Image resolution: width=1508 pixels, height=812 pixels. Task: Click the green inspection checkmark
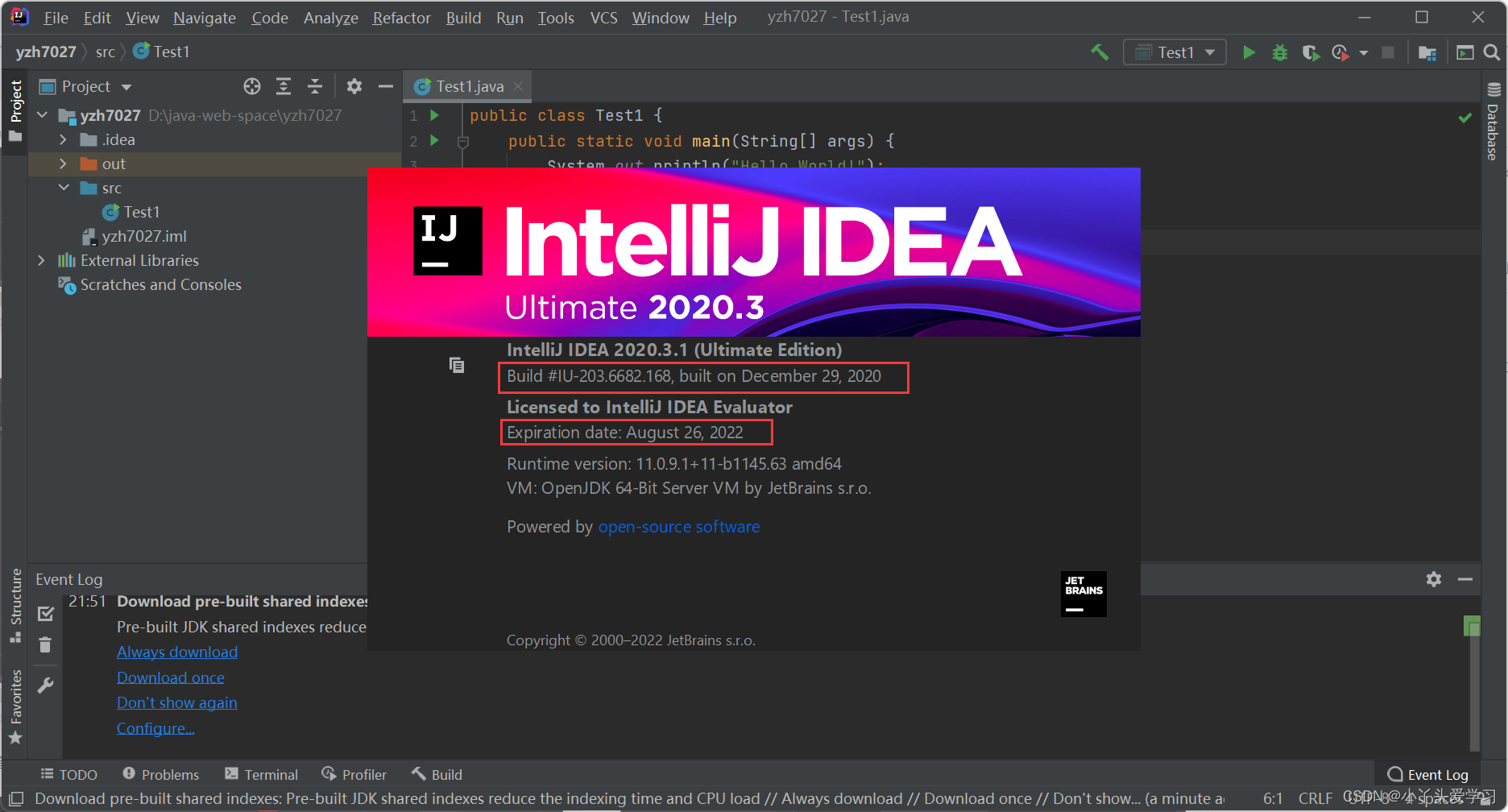[1464, 118]
